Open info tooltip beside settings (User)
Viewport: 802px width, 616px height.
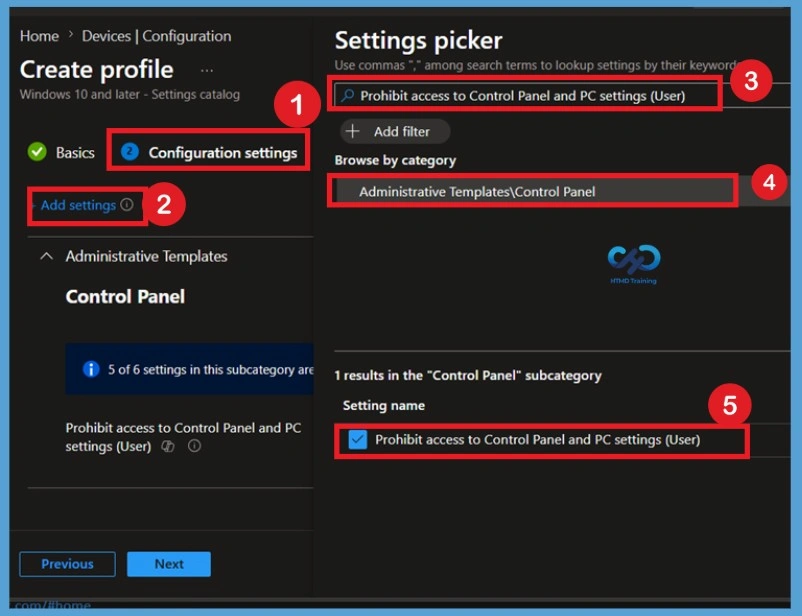click(x=194, y=446)
